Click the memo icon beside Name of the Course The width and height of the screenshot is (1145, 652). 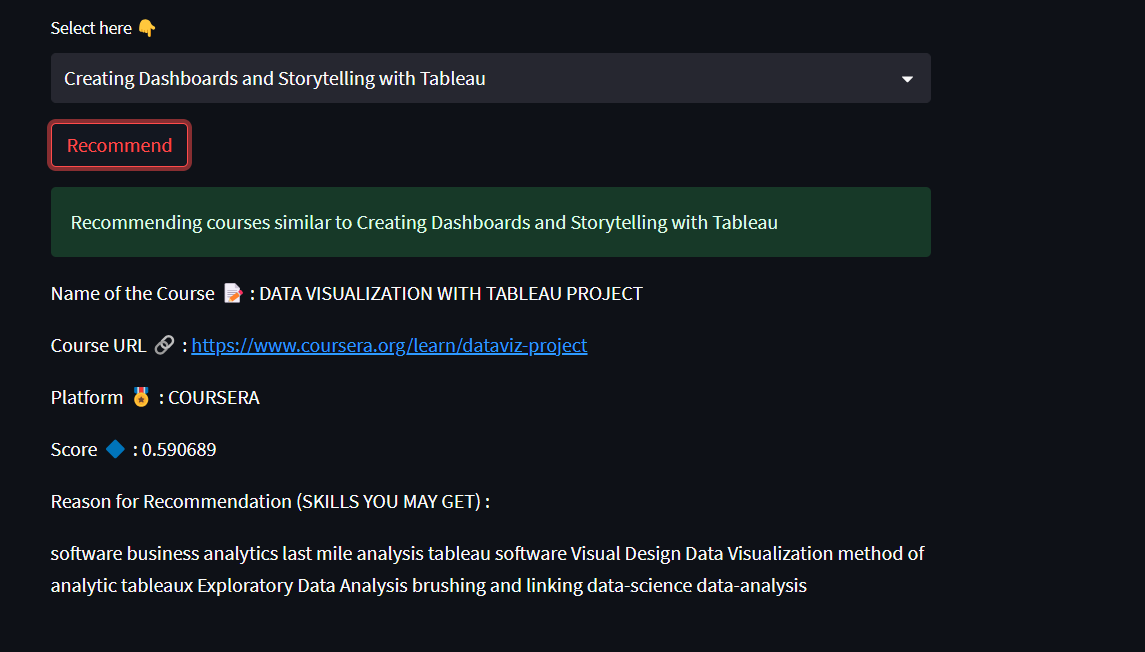pyautogui.click(x=232, y=293)
